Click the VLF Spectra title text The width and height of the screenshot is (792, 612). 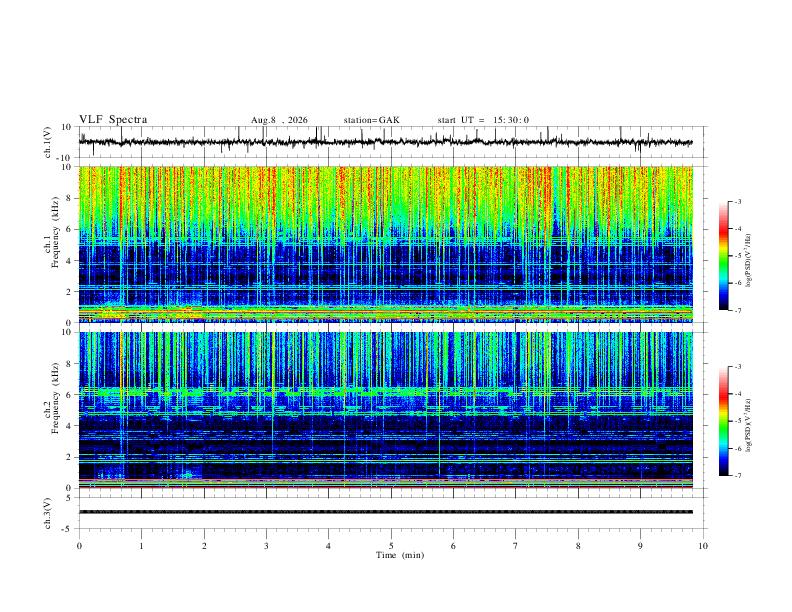(113, 120)
